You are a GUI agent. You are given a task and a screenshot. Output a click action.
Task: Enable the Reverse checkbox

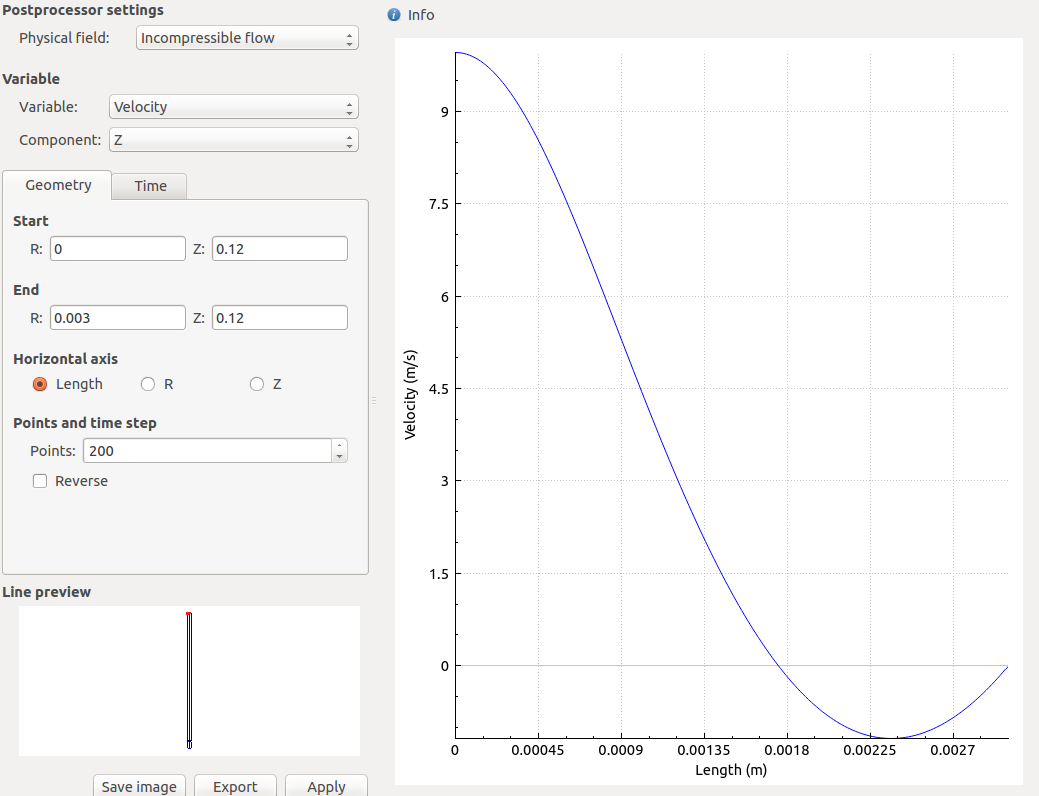pyautogui.click(x=41, y=481)
